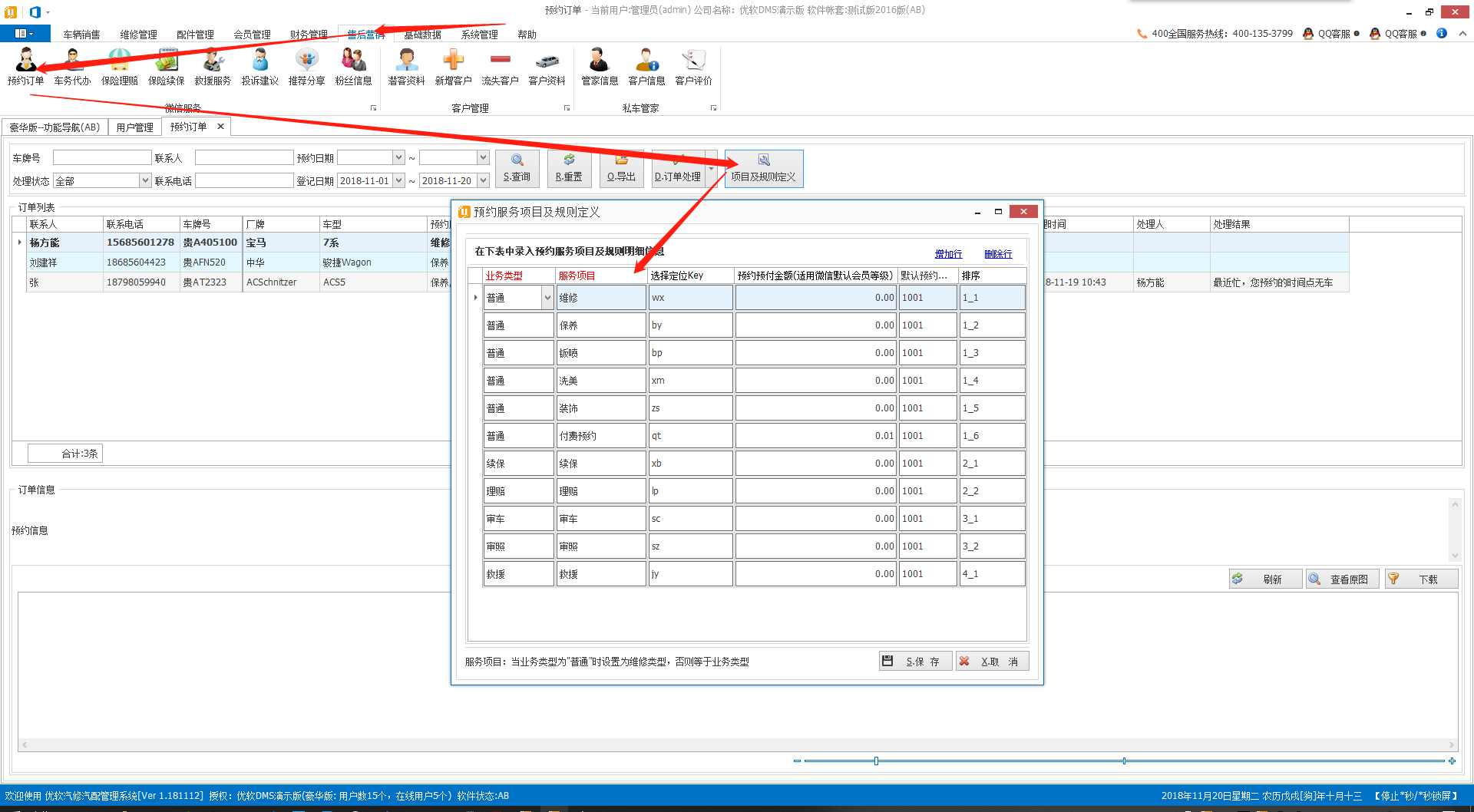Image resolution: width=1474 pixels, height=812 pixels.
Task: Click X.取消 in the 规则定义 dialog
Action: click(992, 661)
